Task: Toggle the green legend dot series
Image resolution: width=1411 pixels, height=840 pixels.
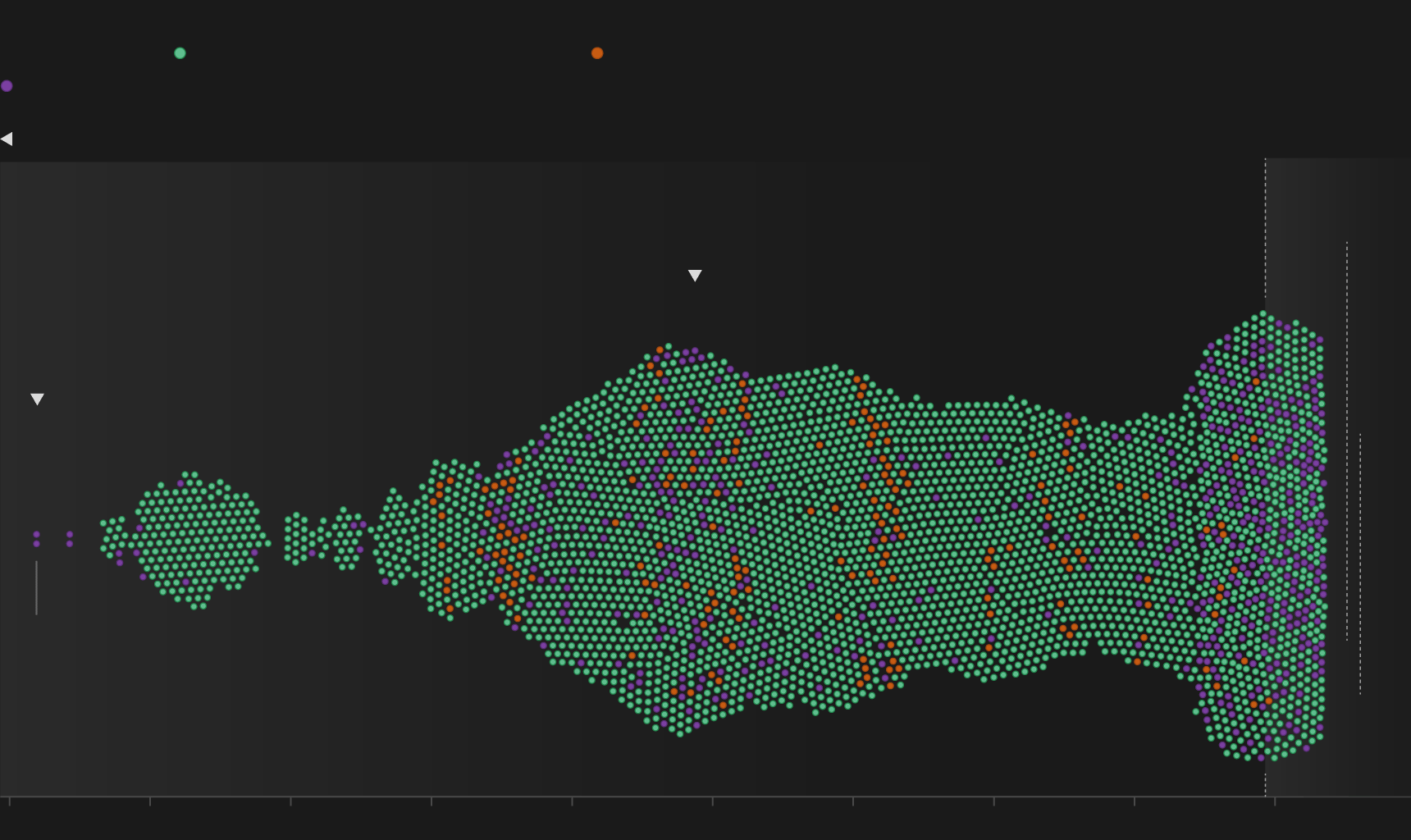Action: click(180, 53)
